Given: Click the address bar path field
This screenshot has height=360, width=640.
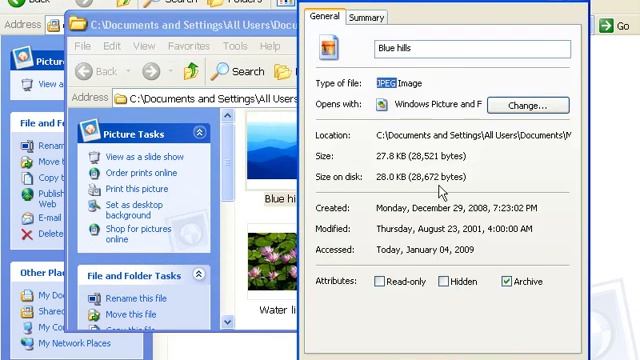Looking at the screenshot, I should click(x=205, y=99).
